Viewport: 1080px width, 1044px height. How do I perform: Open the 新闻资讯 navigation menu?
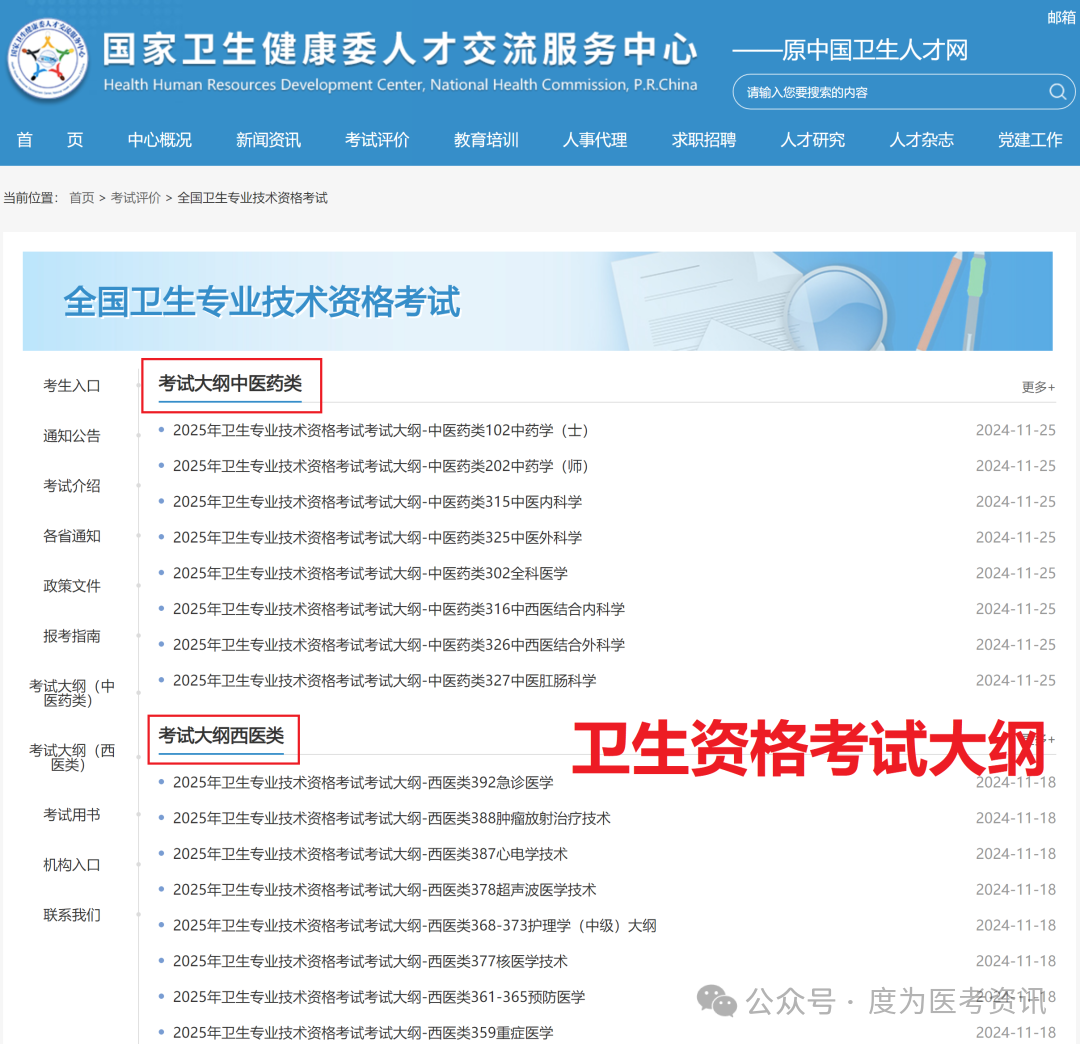point(268,140)
